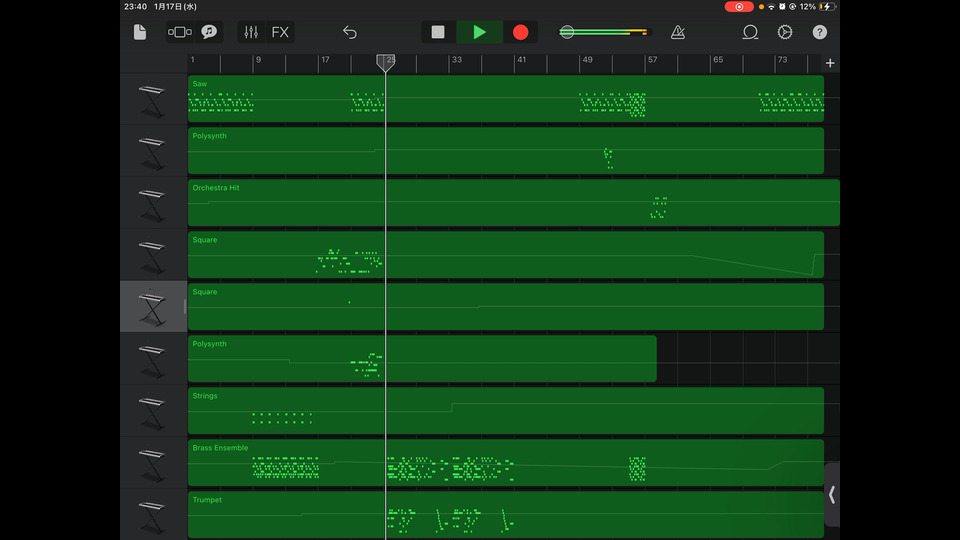Select the Strings region
Image resolution: width=960 pixels, height=540 pixels.
tap(506, 411)
